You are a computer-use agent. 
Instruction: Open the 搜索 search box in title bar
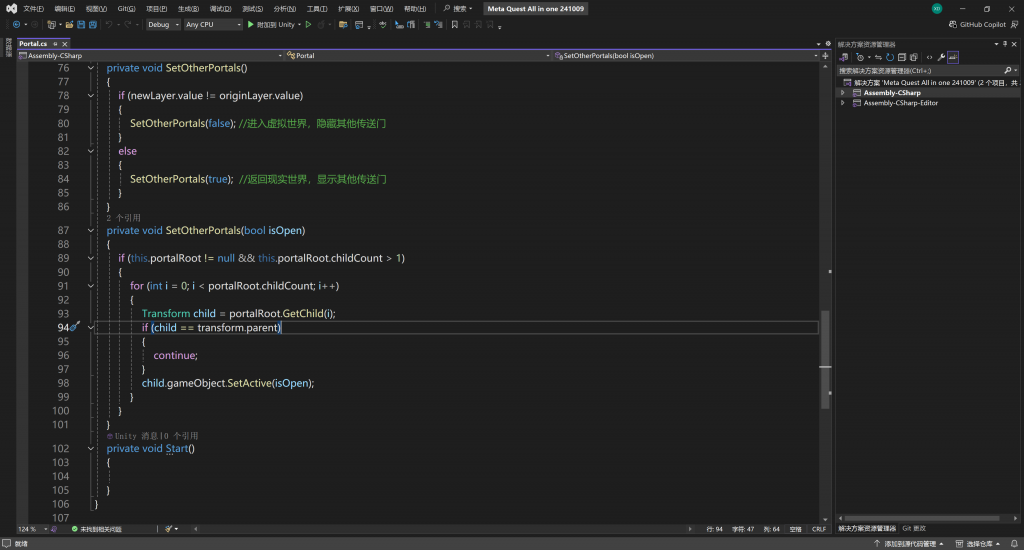coord(458,8)
